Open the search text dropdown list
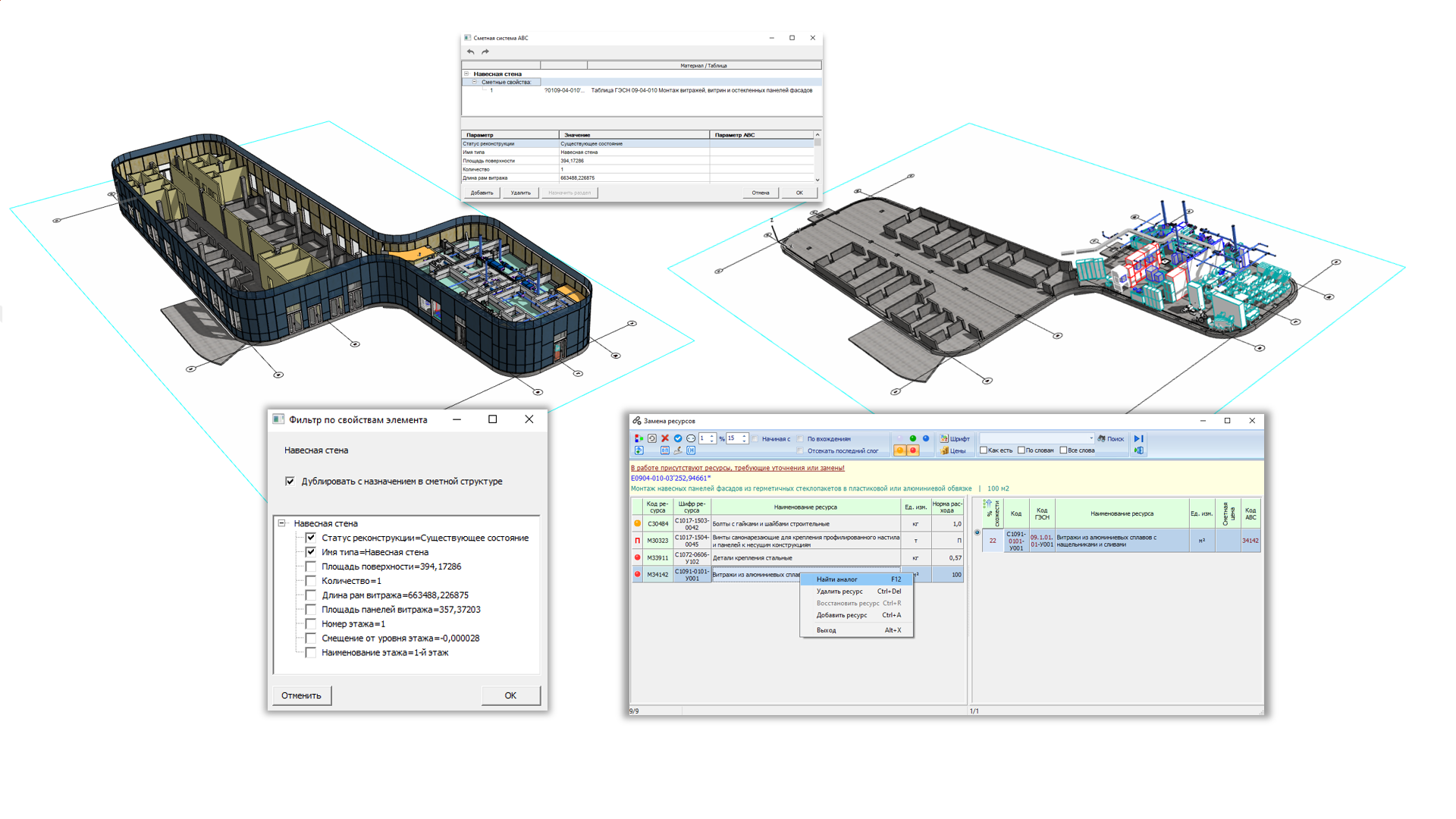Image resolution: width=1456 pixels, height=819 pixels. click(x=1091, y=438)
